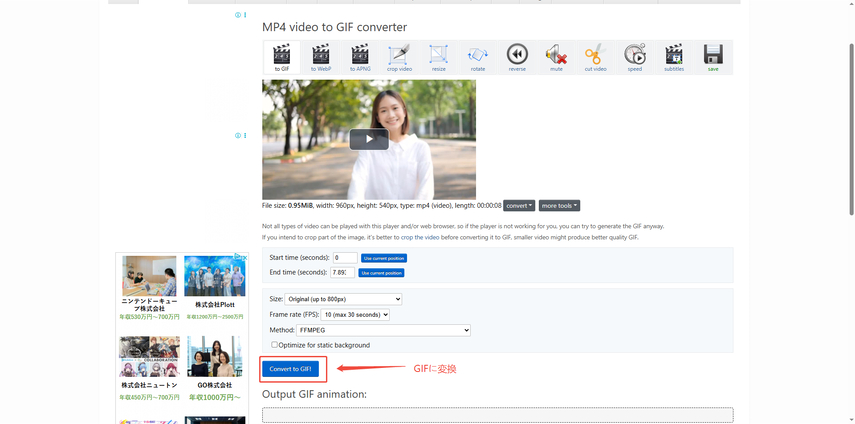Open the 'to WebP' converter tool
Image resolution: width=855 pixels, height=424 pixels.
(x=321, y=57)
